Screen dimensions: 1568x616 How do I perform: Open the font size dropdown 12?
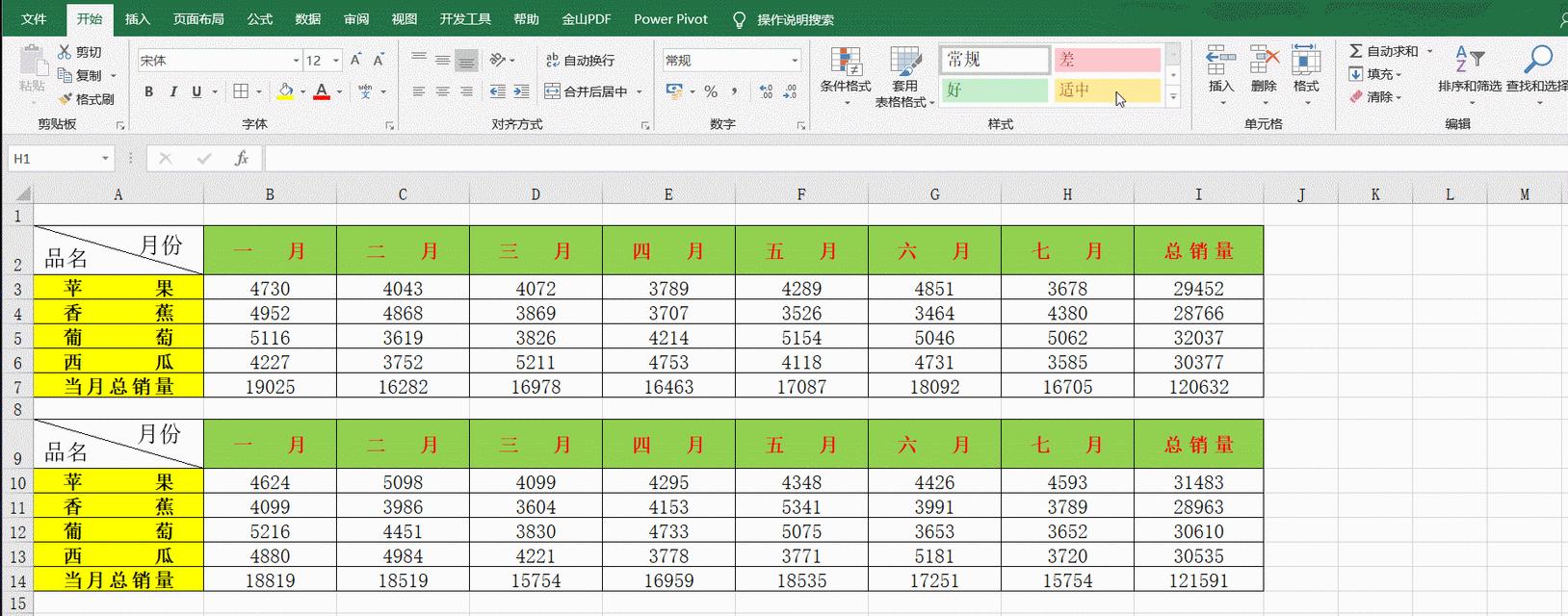click(335, 61)
